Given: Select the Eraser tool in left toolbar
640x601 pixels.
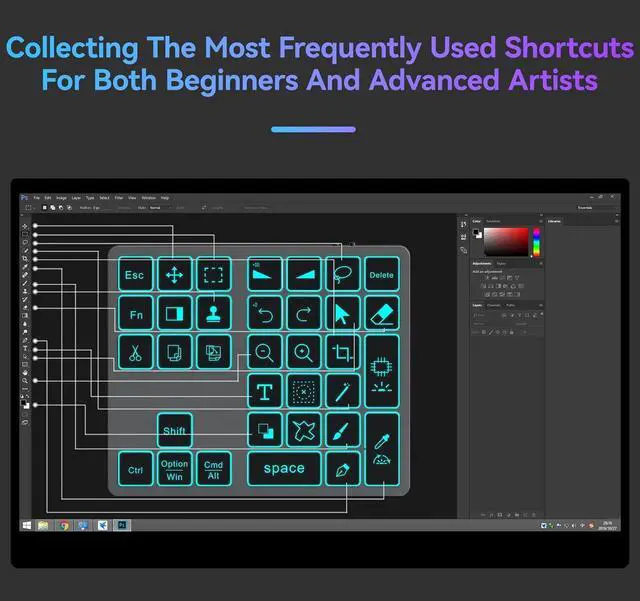Looking at the screenshot, I should pos(25,307).
